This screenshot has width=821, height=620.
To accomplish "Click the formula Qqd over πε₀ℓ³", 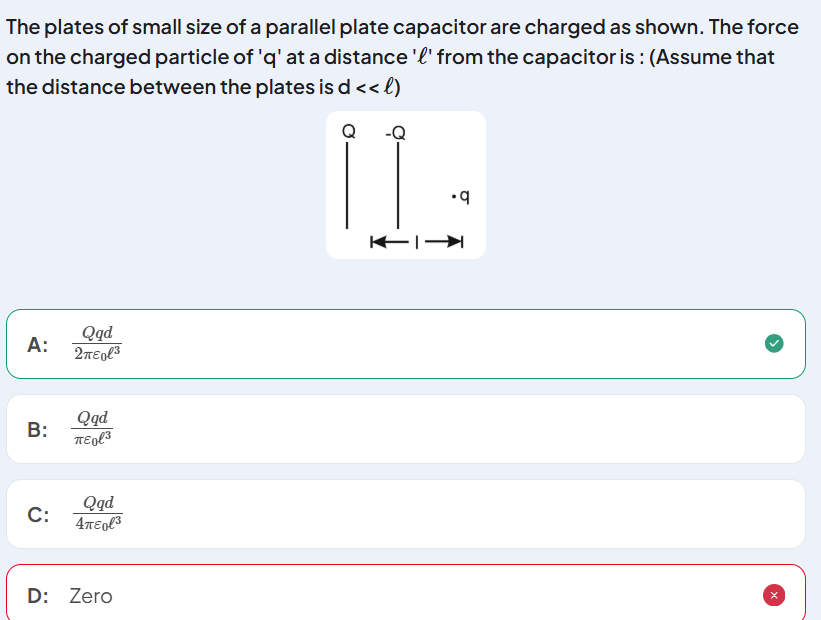I will coord(93,428).
